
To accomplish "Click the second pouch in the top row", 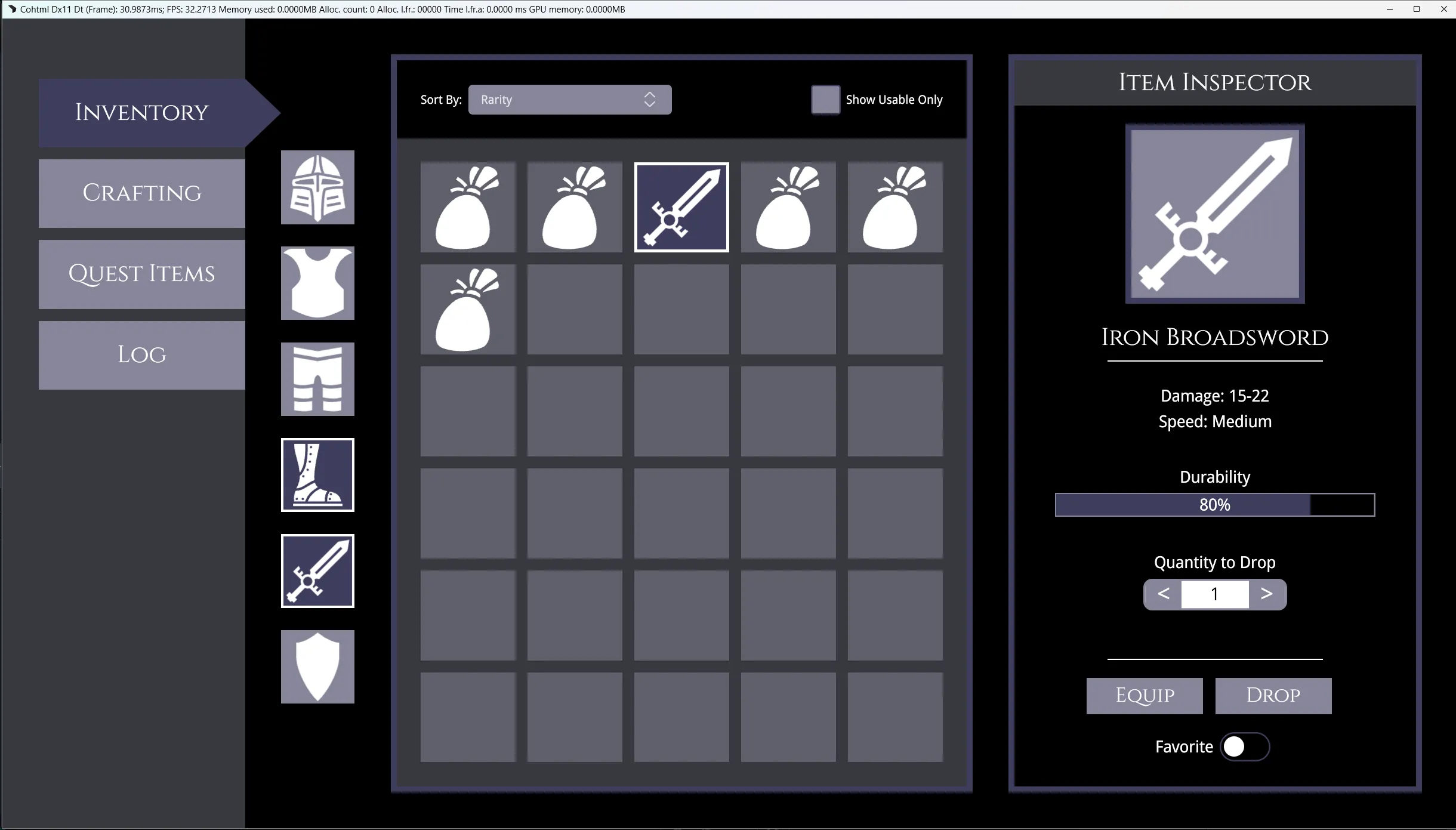I will 575,207.
